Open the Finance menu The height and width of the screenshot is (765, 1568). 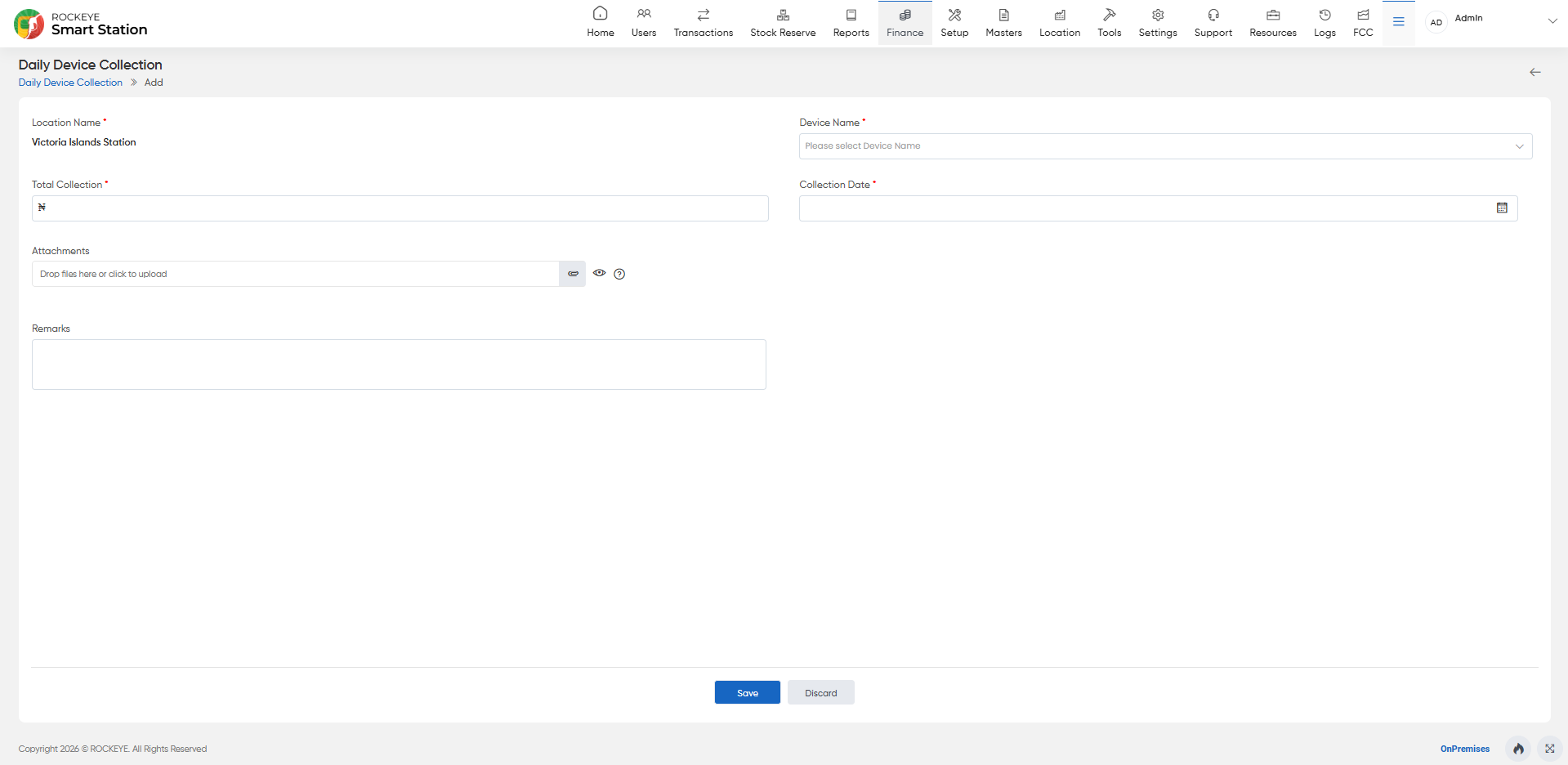[905, 23]
